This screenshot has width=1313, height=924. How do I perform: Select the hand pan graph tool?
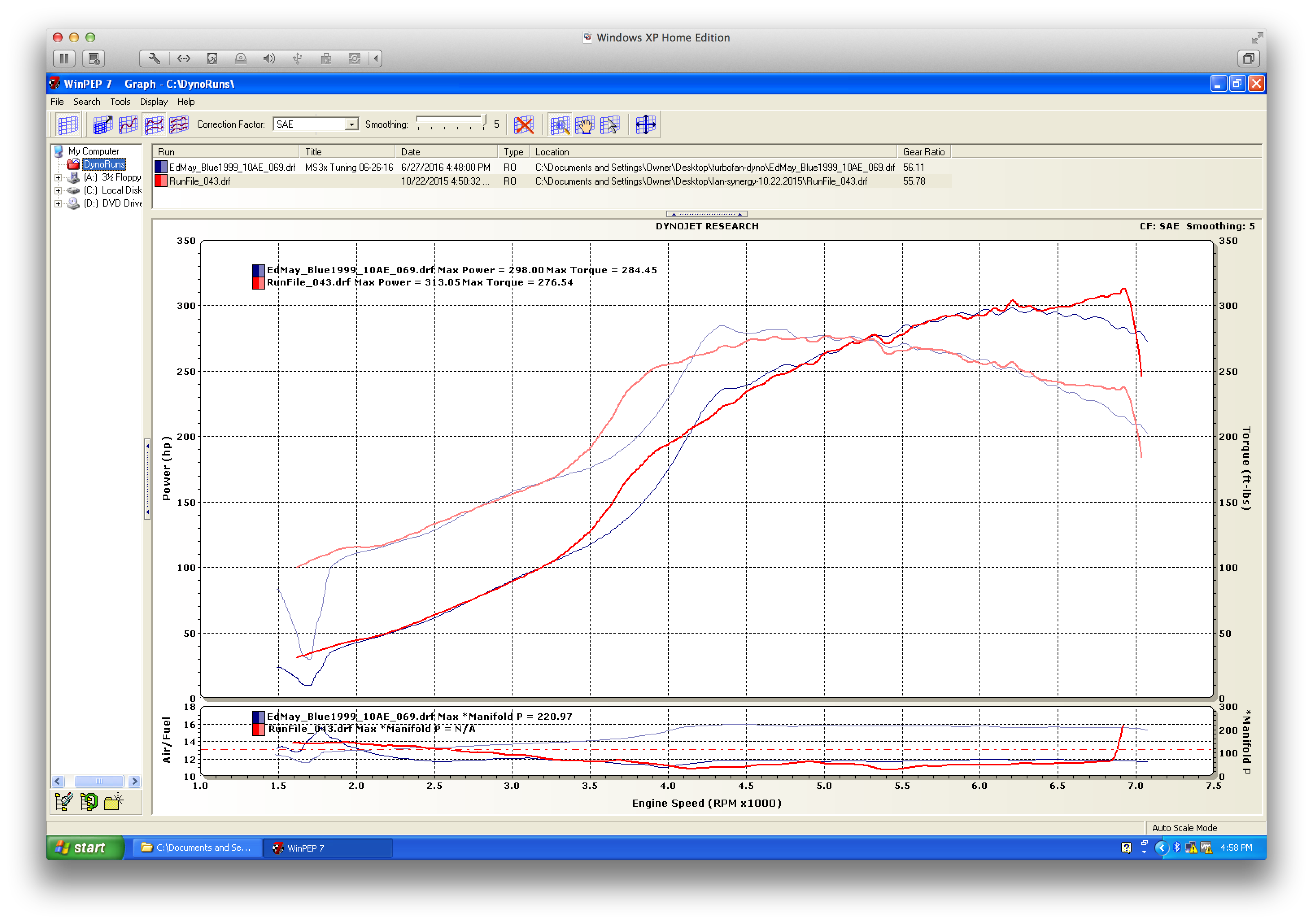pyautogui.click(x=585, y=124)
